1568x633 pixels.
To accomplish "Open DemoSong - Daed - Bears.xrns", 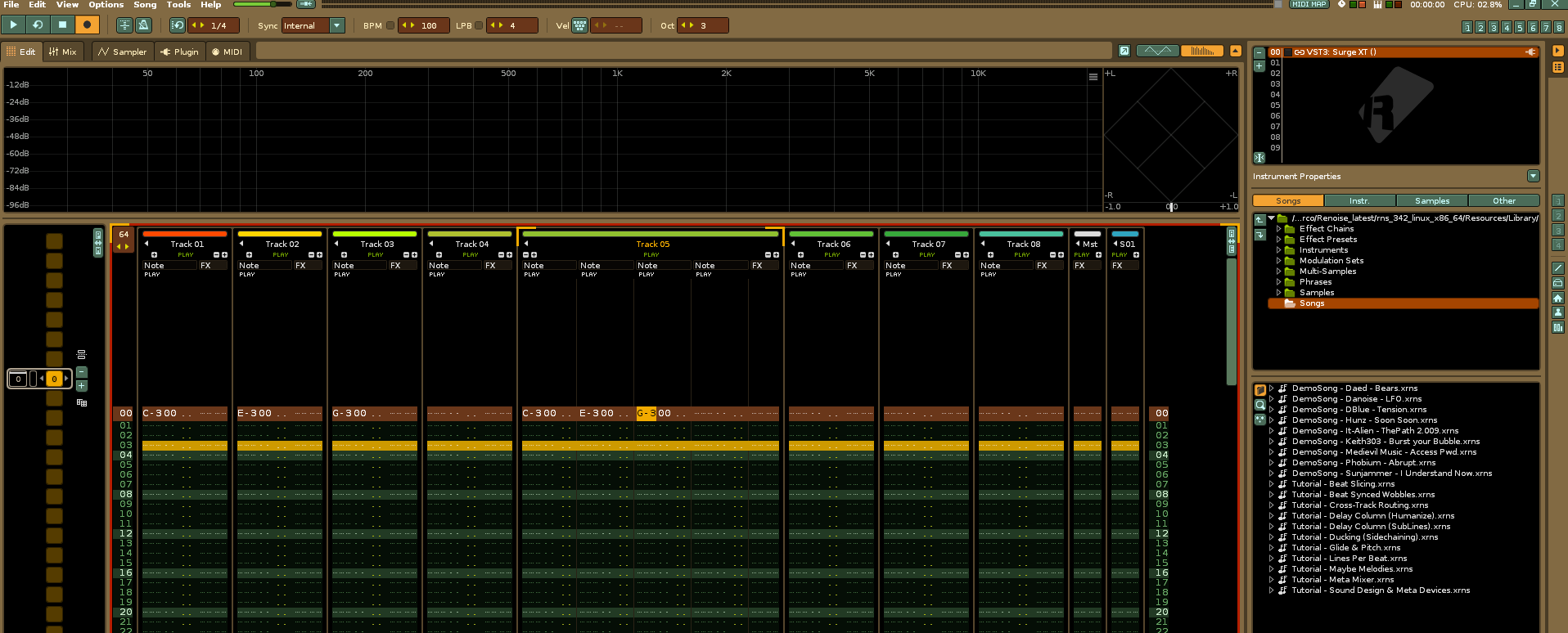I will point(1354,388).
